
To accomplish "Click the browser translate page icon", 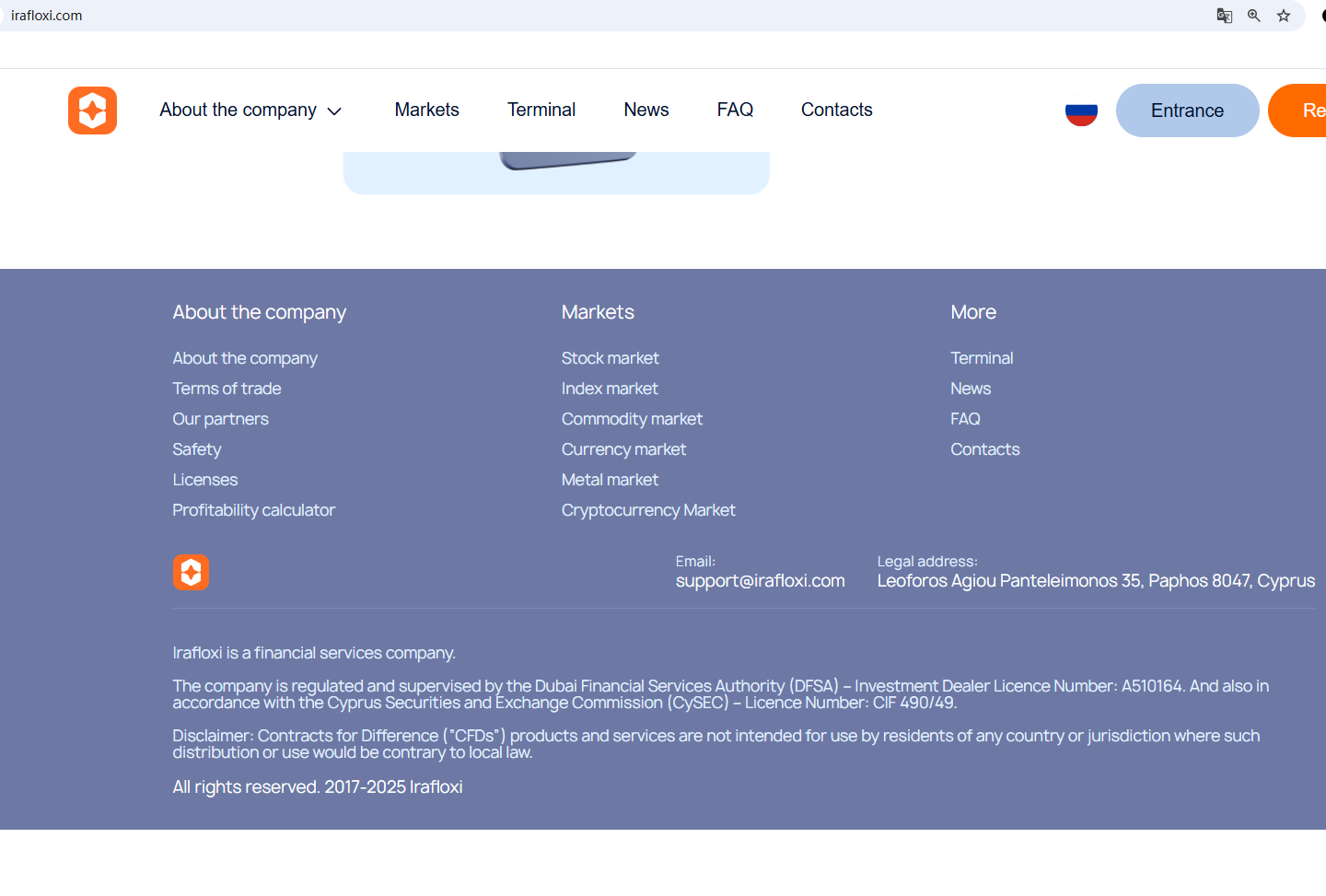I will coord(1224,16).
